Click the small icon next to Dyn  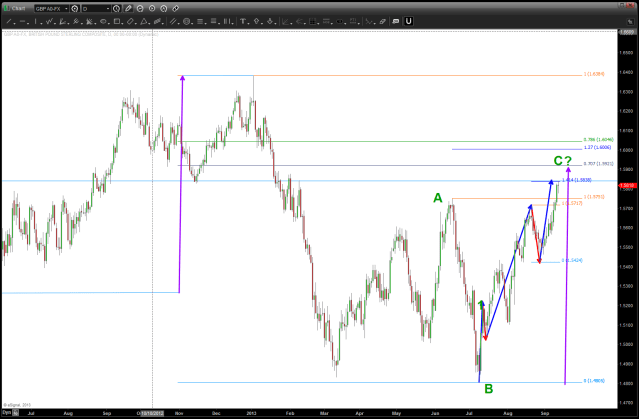[x=15, y=412]
